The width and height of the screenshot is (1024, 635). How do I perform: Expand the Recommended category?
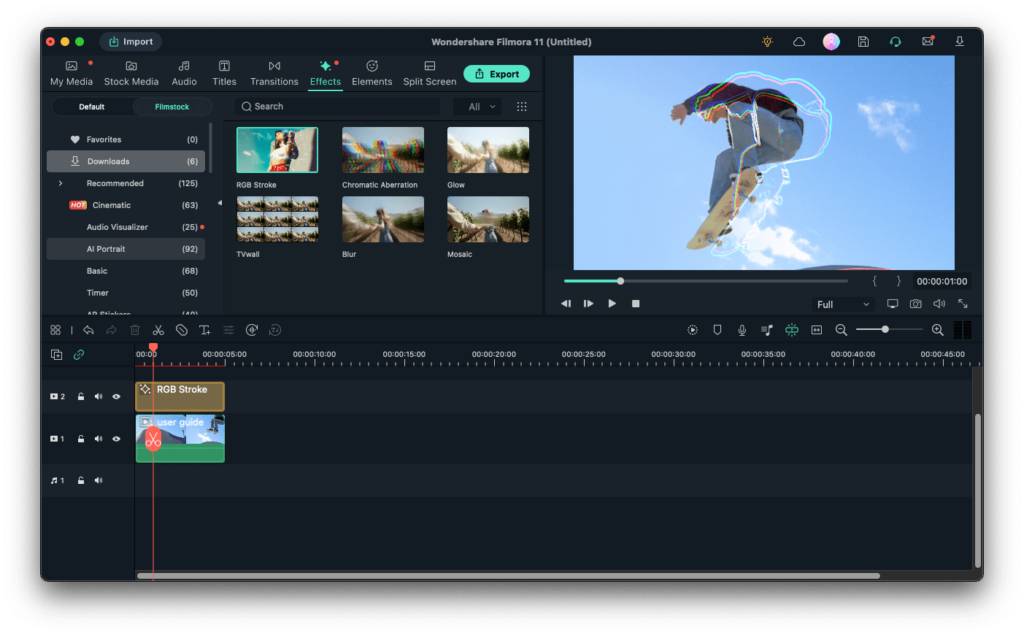(60, 184)
